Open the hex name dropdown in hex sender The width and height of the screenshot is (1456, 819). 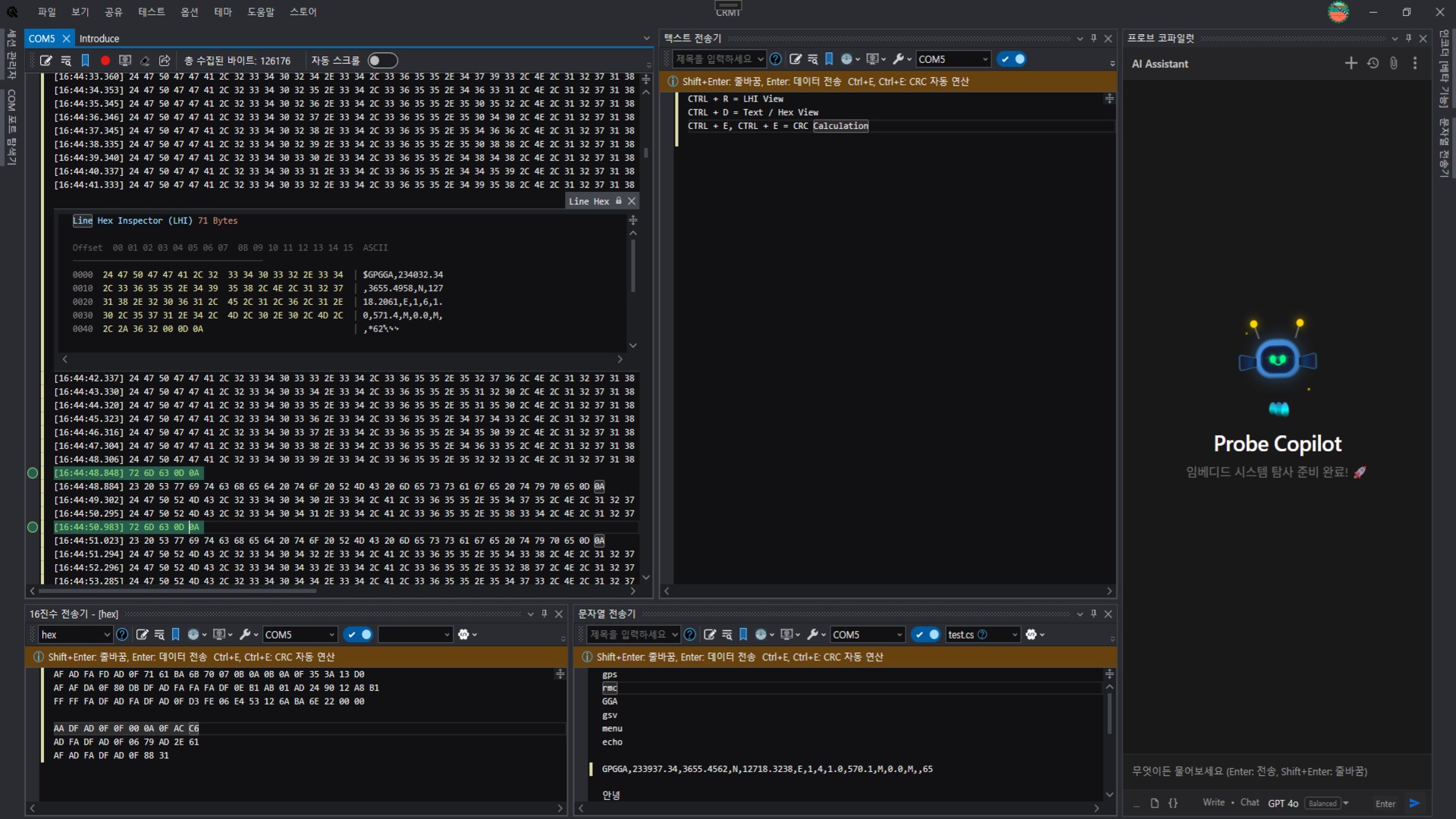106,635
